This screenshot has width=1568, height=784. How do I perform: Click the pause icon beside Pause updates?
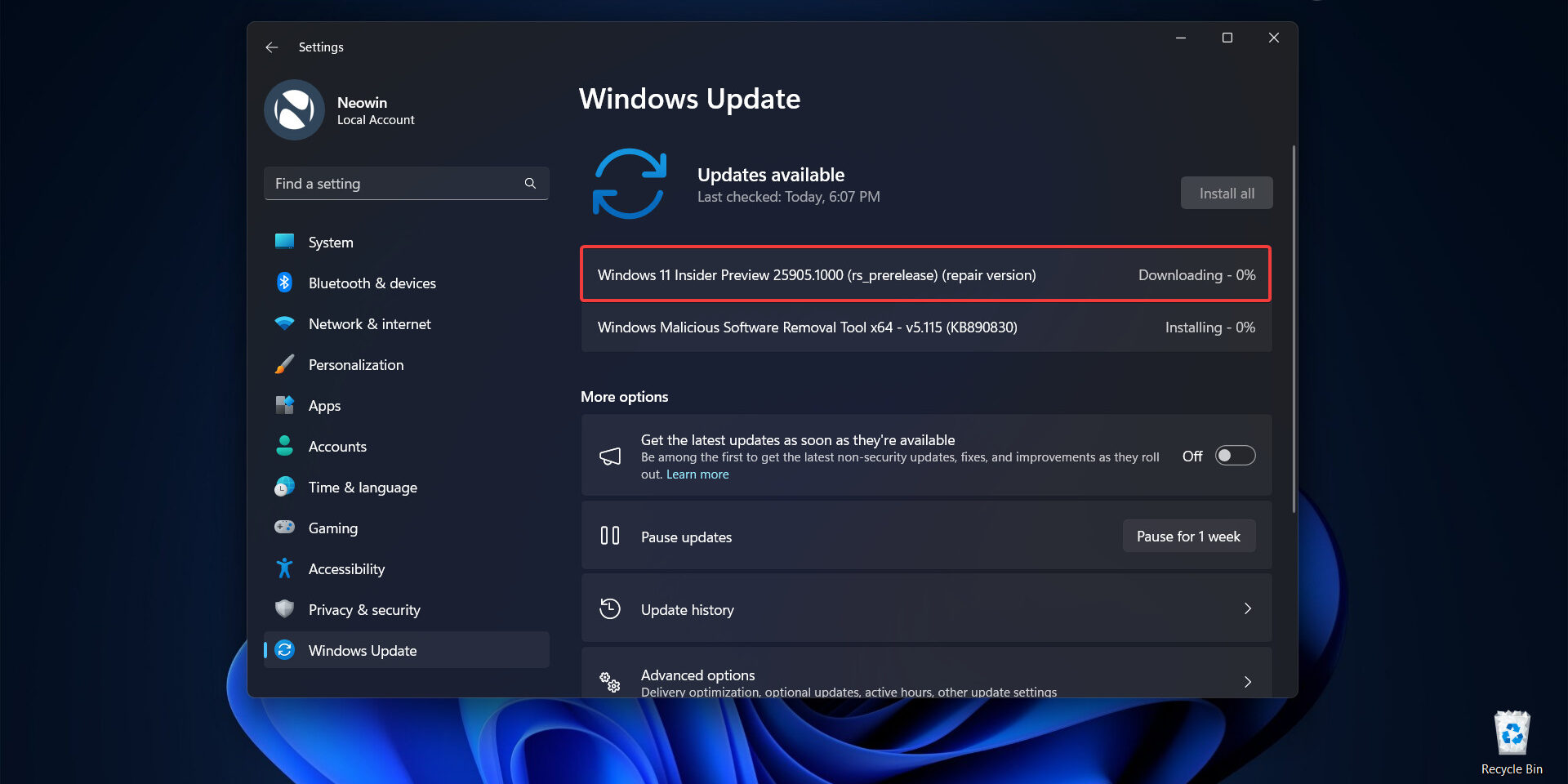610,536
